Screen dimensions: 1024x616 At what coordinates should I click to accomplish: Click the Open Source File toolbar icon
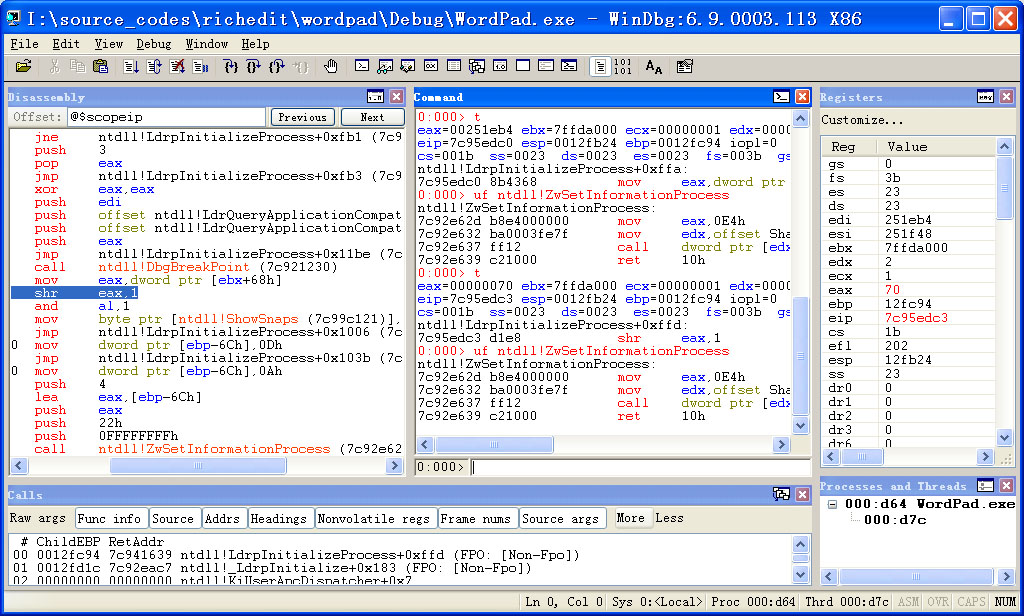tap(24, 66)
